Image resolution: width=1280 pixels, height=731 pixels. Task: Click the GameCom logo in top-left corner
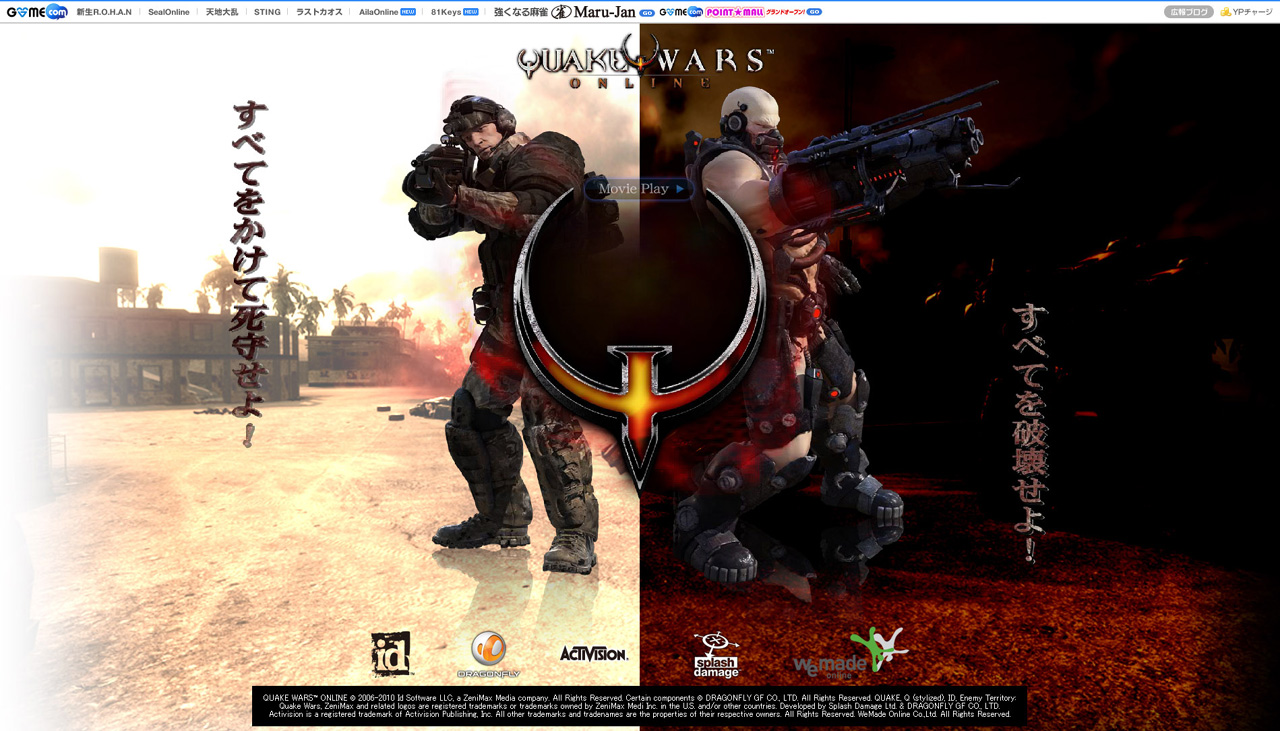click(37, 12)
